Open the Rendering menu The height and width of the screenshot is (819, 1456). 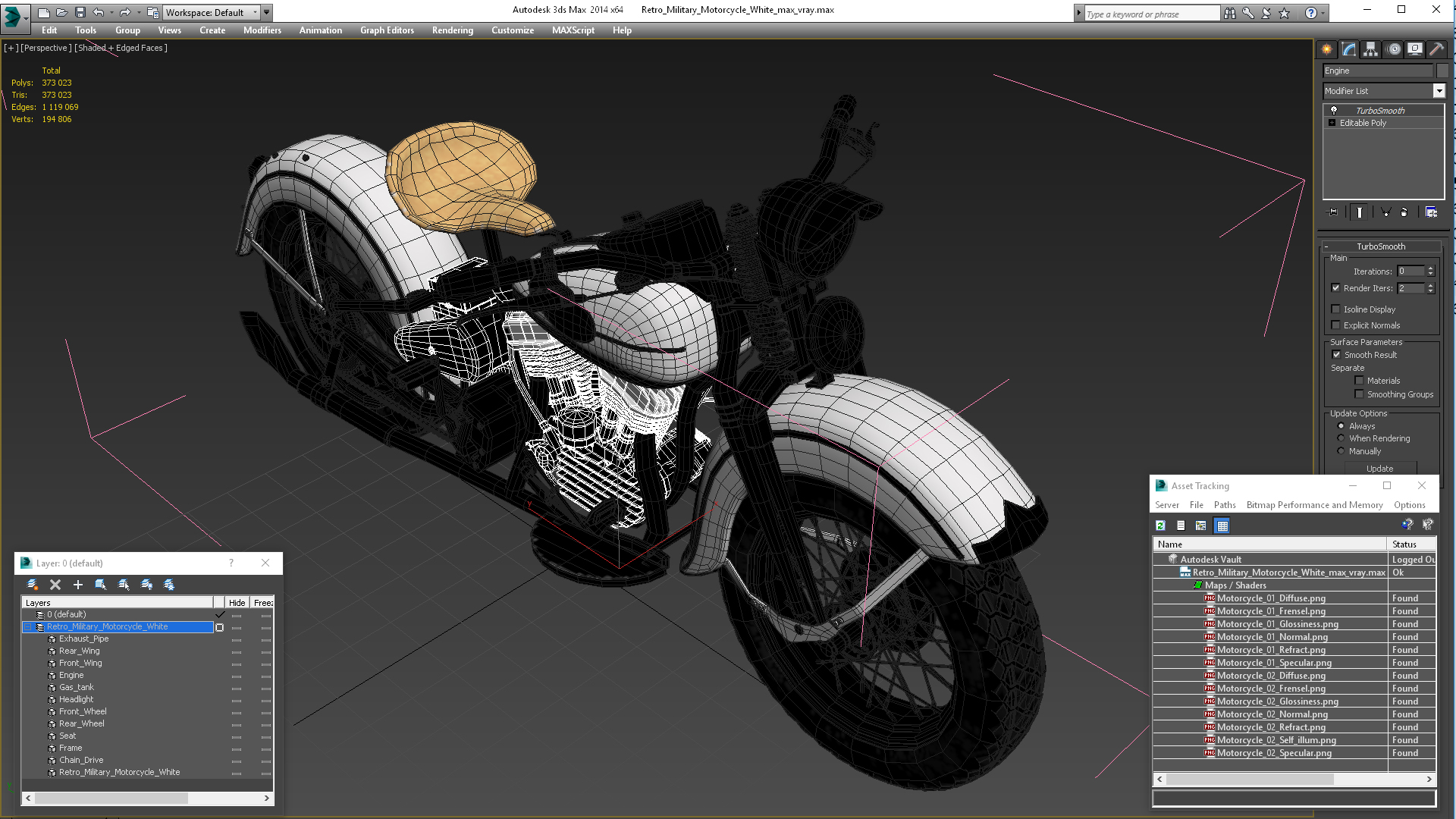click(453, 30)
